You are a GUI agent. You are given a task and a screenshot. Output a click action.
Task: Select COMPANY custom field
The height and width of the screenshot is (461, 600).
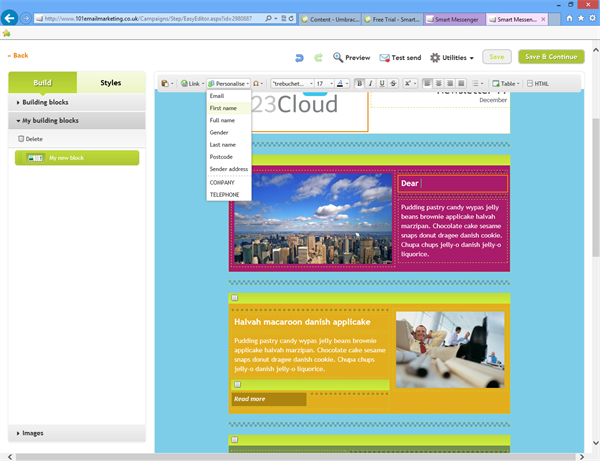[228, 183]
